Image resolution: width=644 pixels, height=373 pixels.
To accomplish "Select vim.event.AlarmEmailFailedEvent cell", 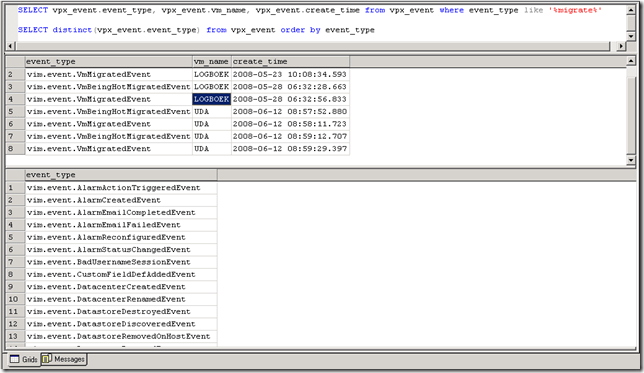I will [x=121, y=225].
